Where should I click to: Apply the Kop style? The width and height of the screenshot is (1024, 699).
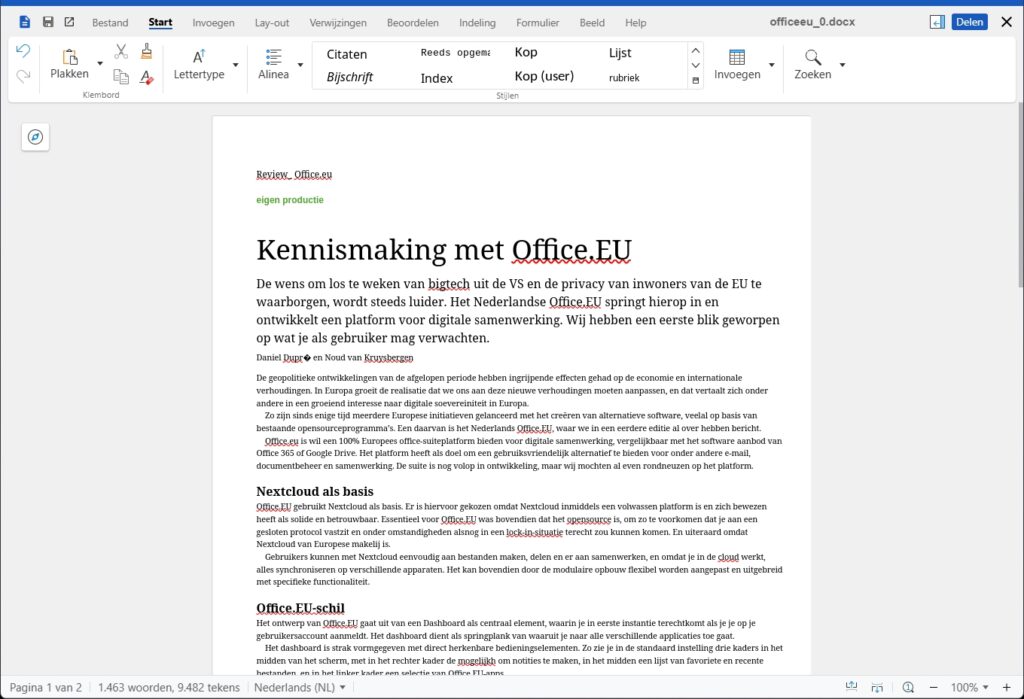coord(526,52)
